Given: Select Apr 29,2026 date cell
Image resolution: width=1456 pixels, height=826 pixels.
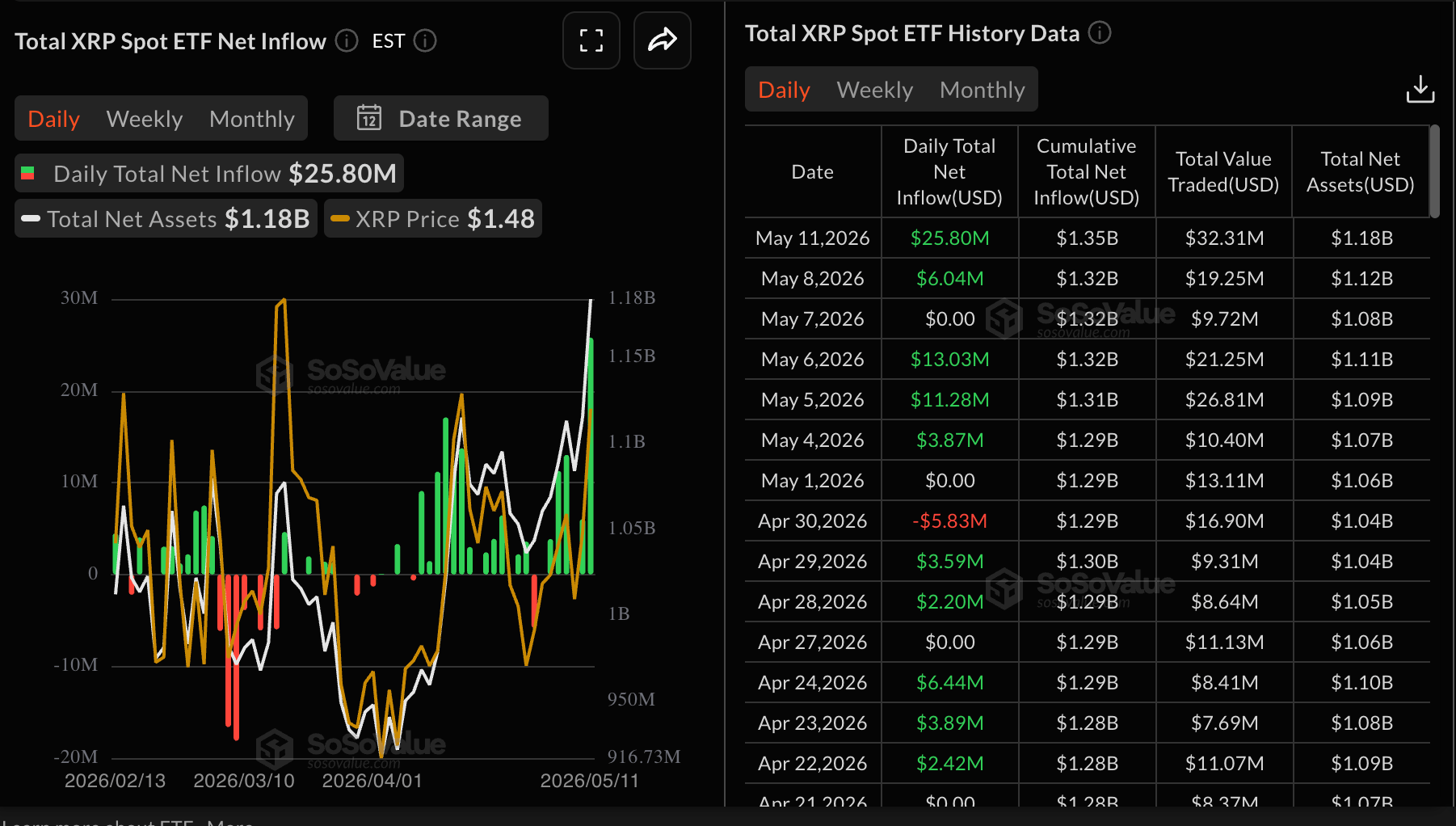Looking at the screenshot, I should (813, 561).
